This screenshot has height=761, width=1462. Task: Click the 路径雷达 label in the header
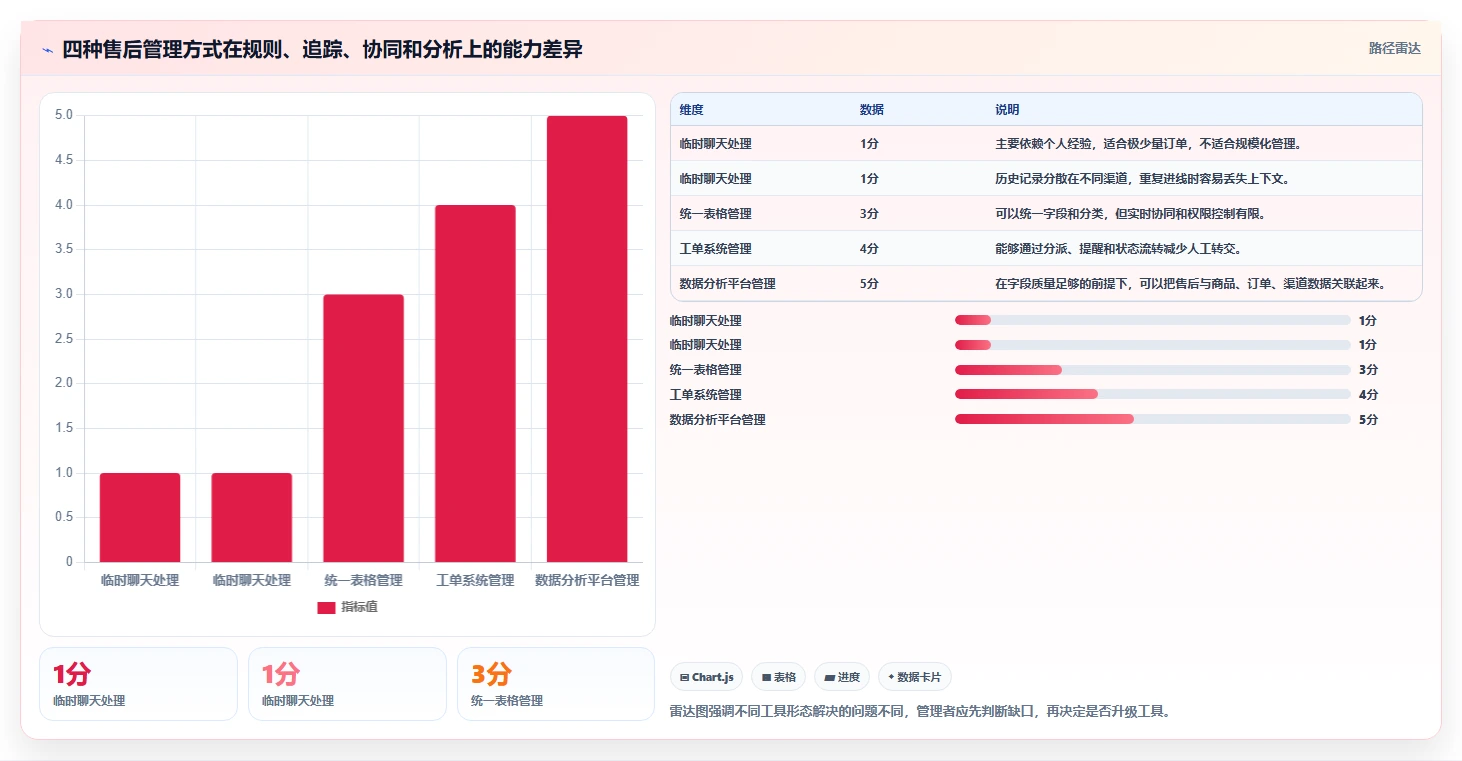coord(1394,48)
